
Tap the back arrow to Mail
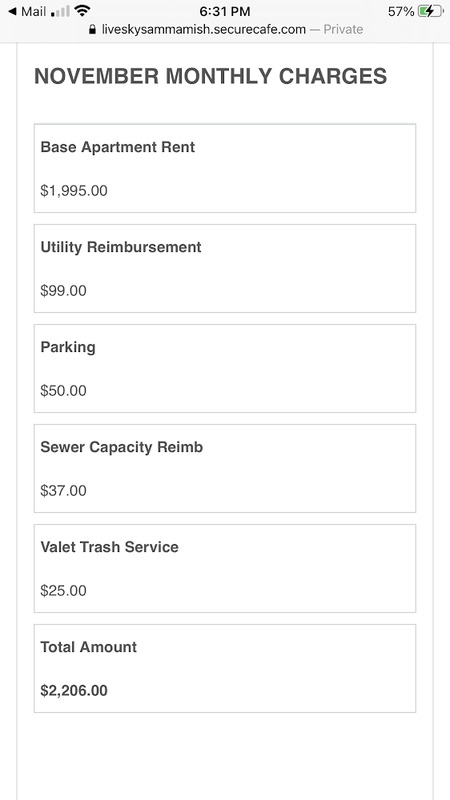[12, 11]
